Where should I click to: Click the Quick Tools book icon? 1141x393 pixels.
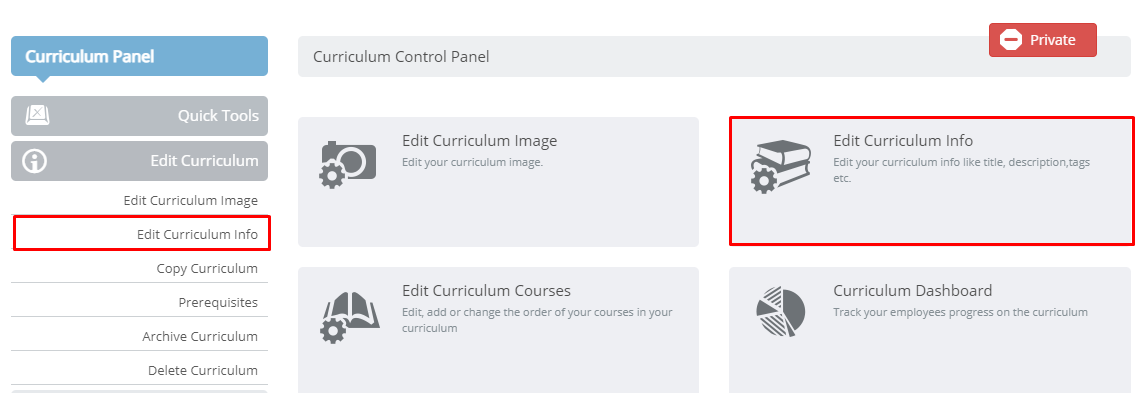36,116
